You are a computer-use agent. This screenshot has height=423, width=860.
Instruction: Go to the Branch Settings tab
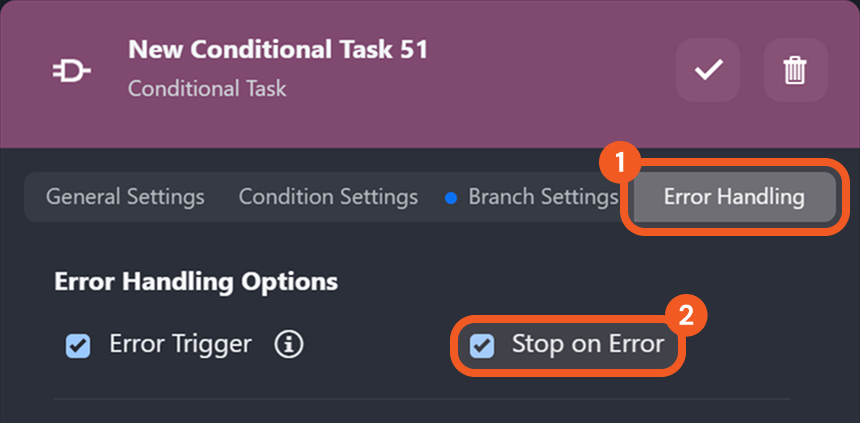pyautogui.click(x=542, y=197)
